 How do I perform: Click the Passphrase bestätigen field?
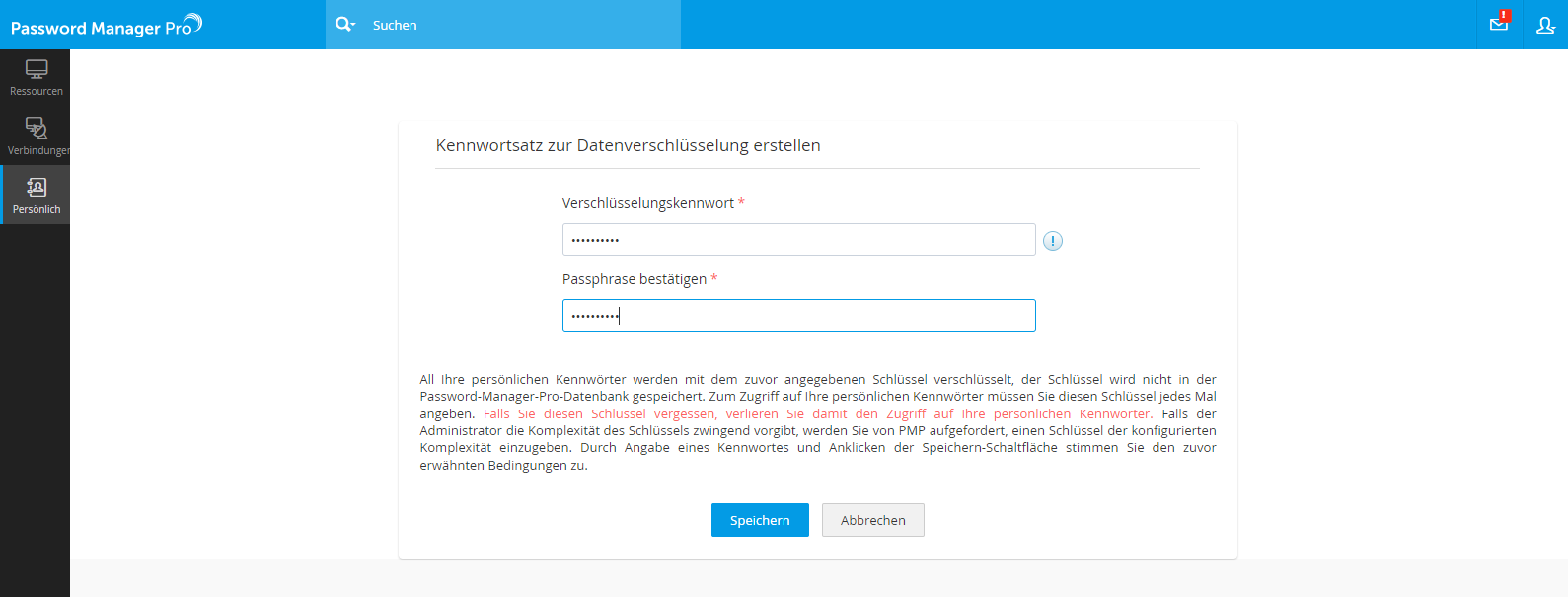coord(798,316)
